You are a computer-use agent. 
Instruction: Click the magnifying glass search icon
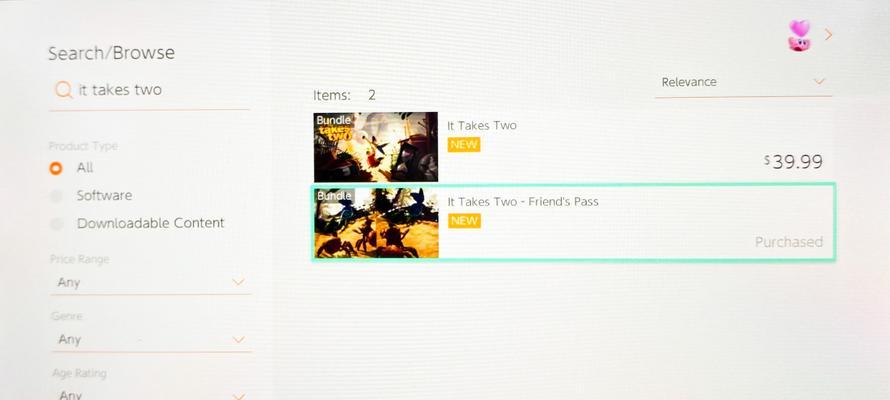[64, 90]
